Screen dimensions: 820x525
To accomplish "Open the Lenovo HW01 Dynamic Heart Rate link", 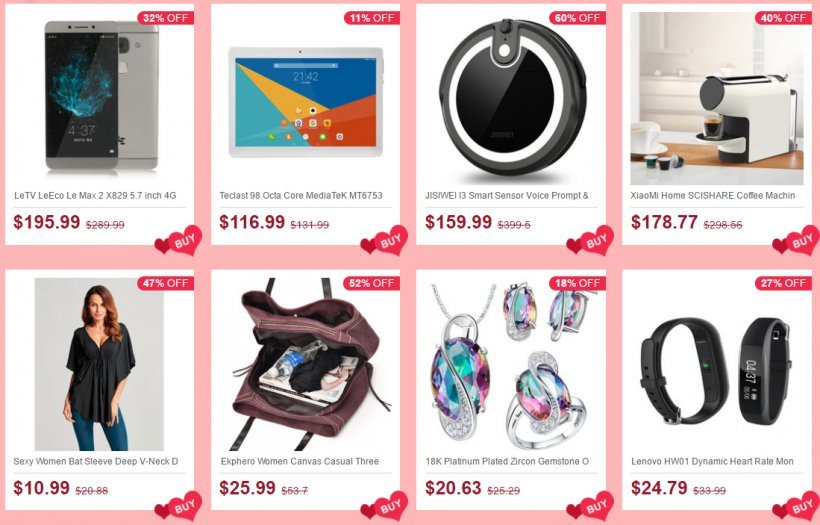I will tap(712, 461).
